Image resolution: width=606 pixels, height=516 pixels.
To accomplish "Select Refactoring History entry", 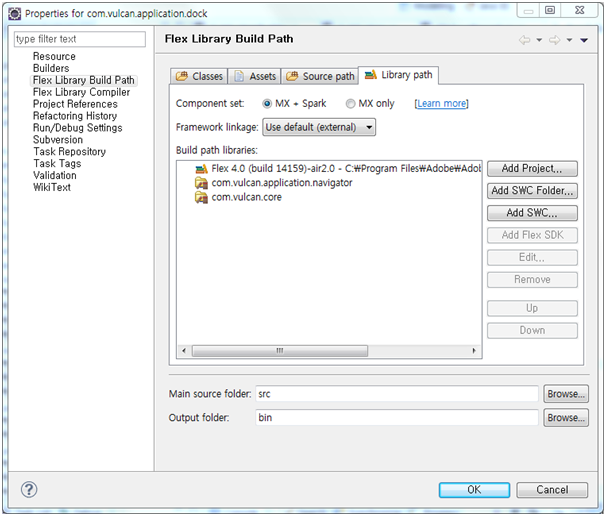I will click(x=75, y=116).
